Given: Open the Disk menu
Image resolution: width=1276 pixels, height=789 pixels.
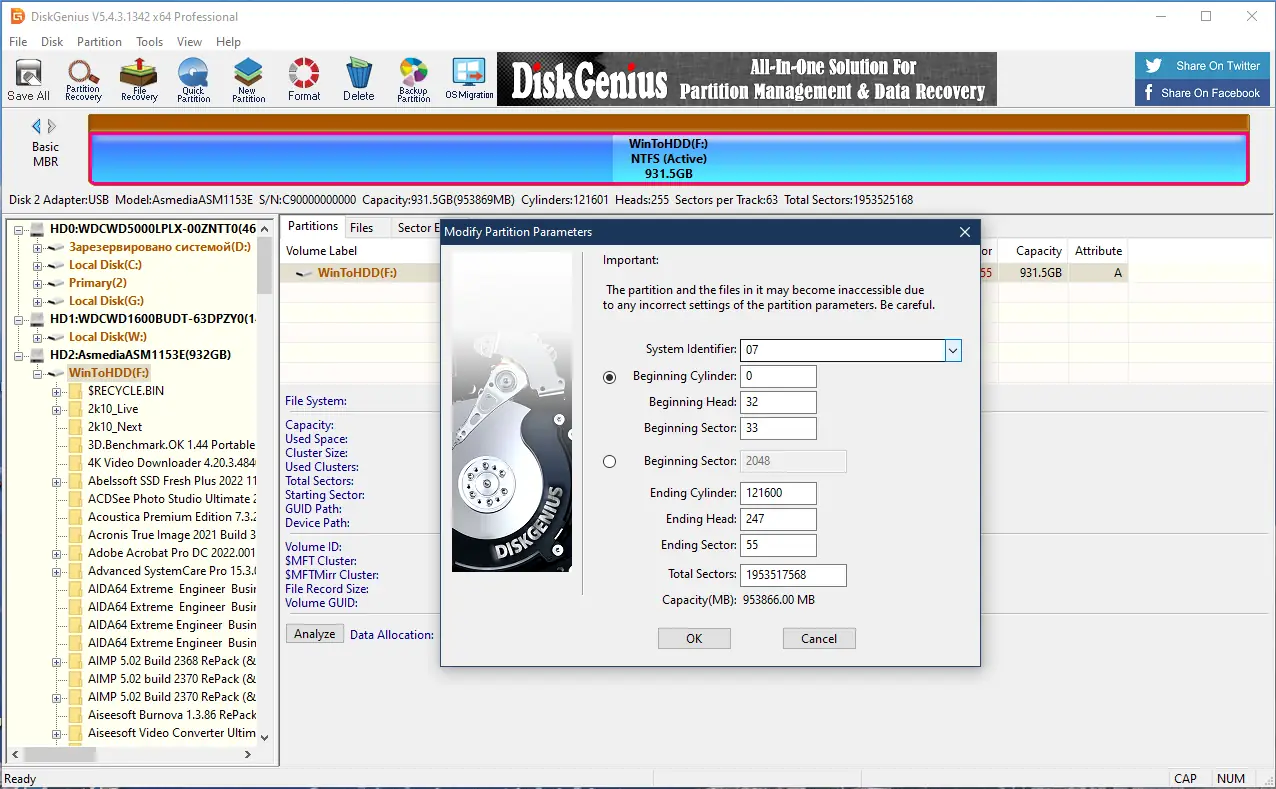Looking at the screenshot, I should [52, 42].
